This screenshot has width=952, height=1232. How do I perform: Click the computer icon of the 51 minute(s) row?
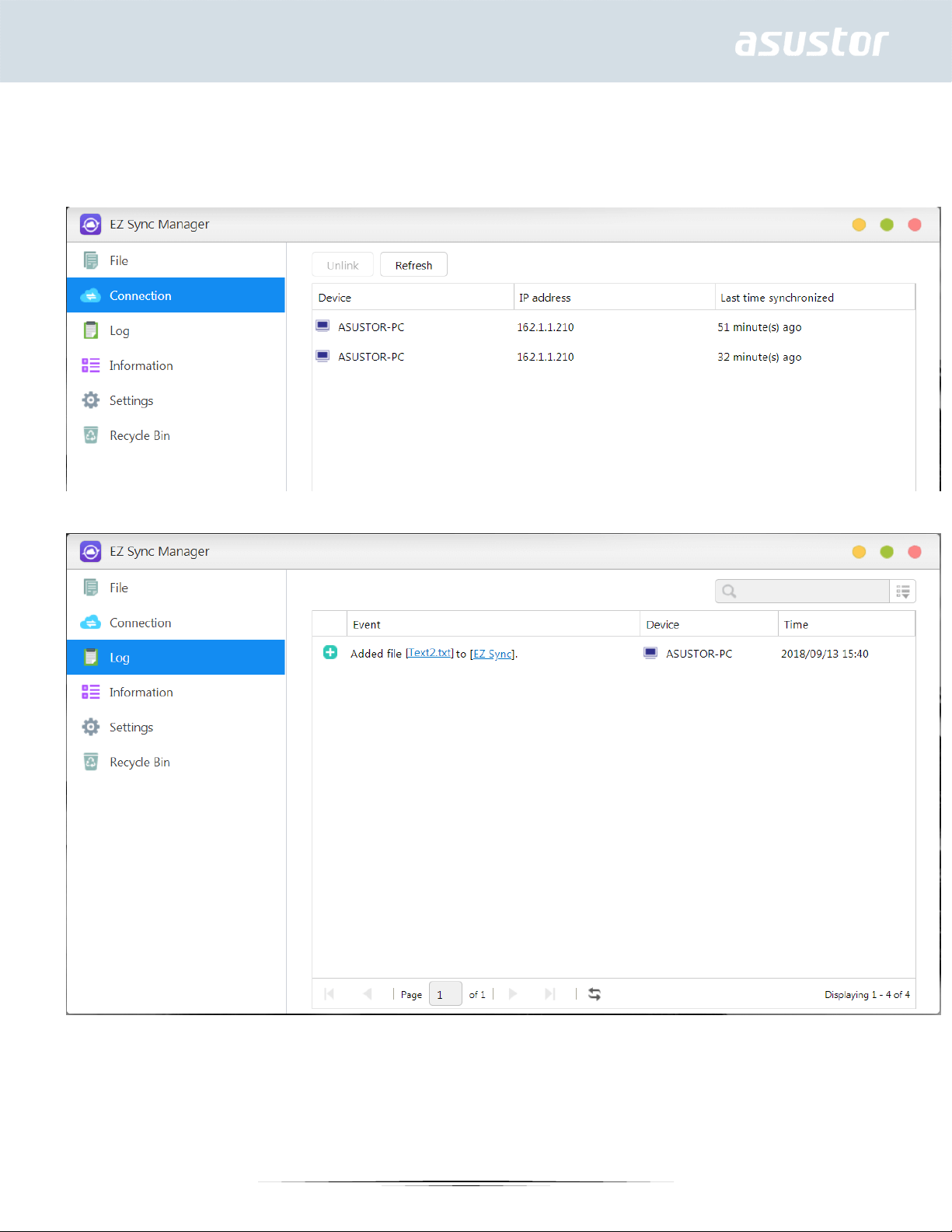click(x=323, y=326)
